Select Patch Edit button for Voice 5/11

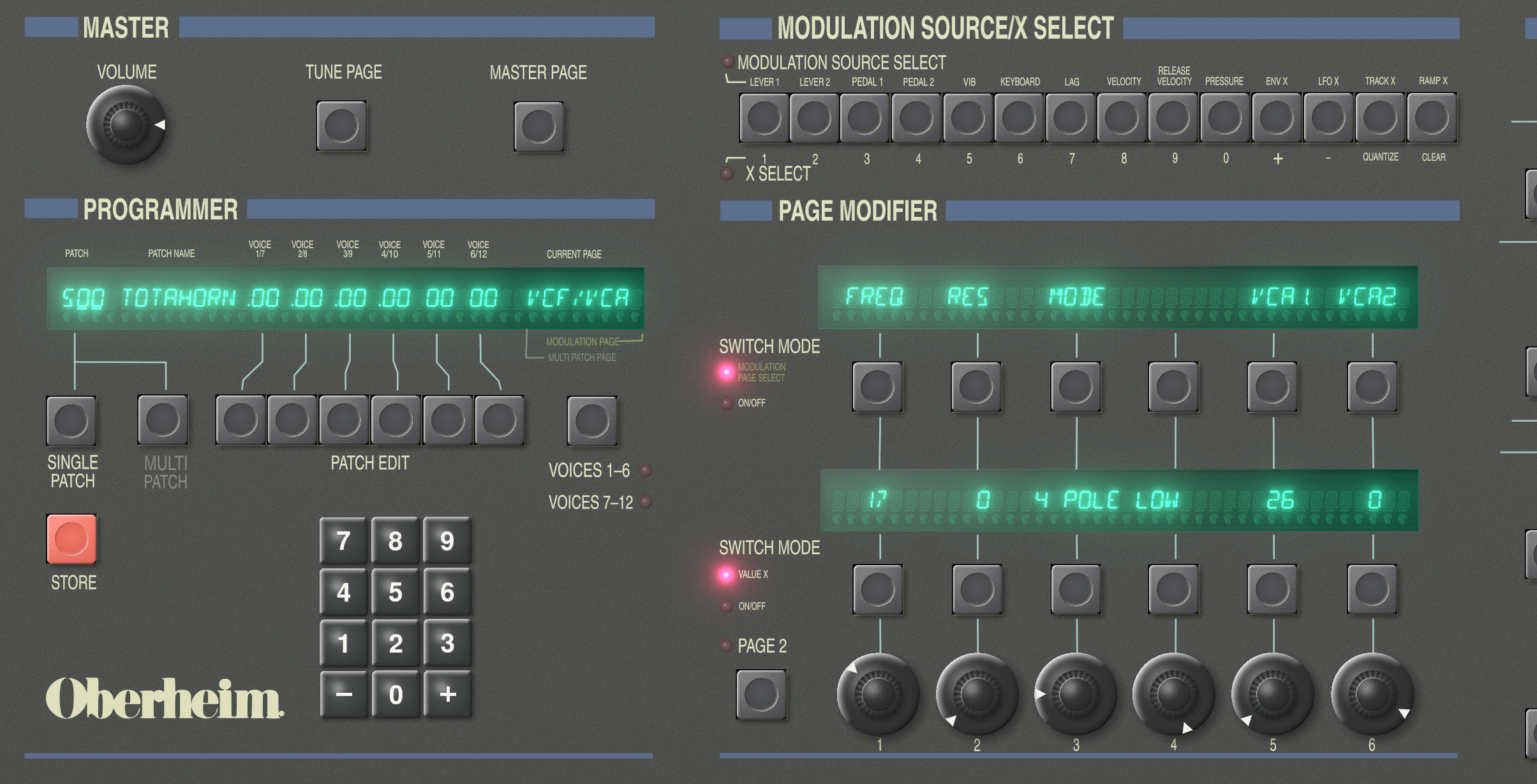447,420
